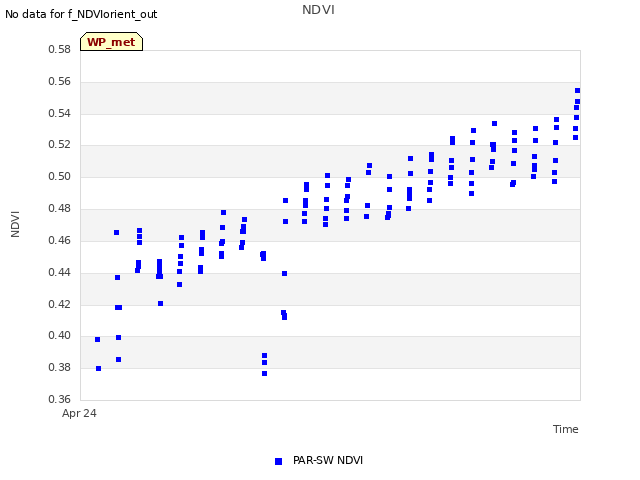Click the WP_met label tag
Image resolution: width=640 pixels, height=480 pixels.
(x=111, y=42)
